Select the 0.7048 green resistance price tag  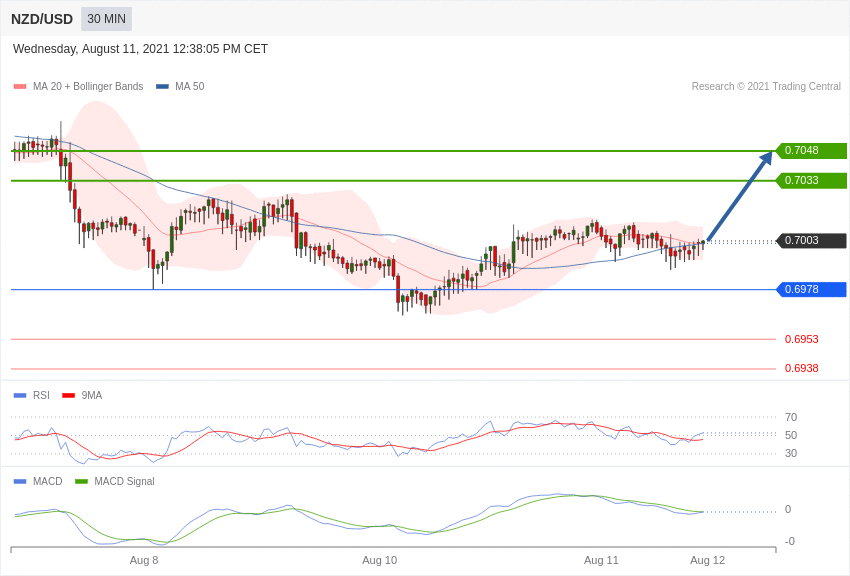coord(811,151)
